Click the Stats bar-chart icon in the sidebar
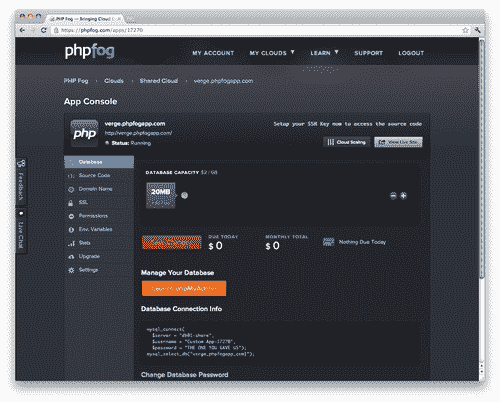 tap(71, 243)
